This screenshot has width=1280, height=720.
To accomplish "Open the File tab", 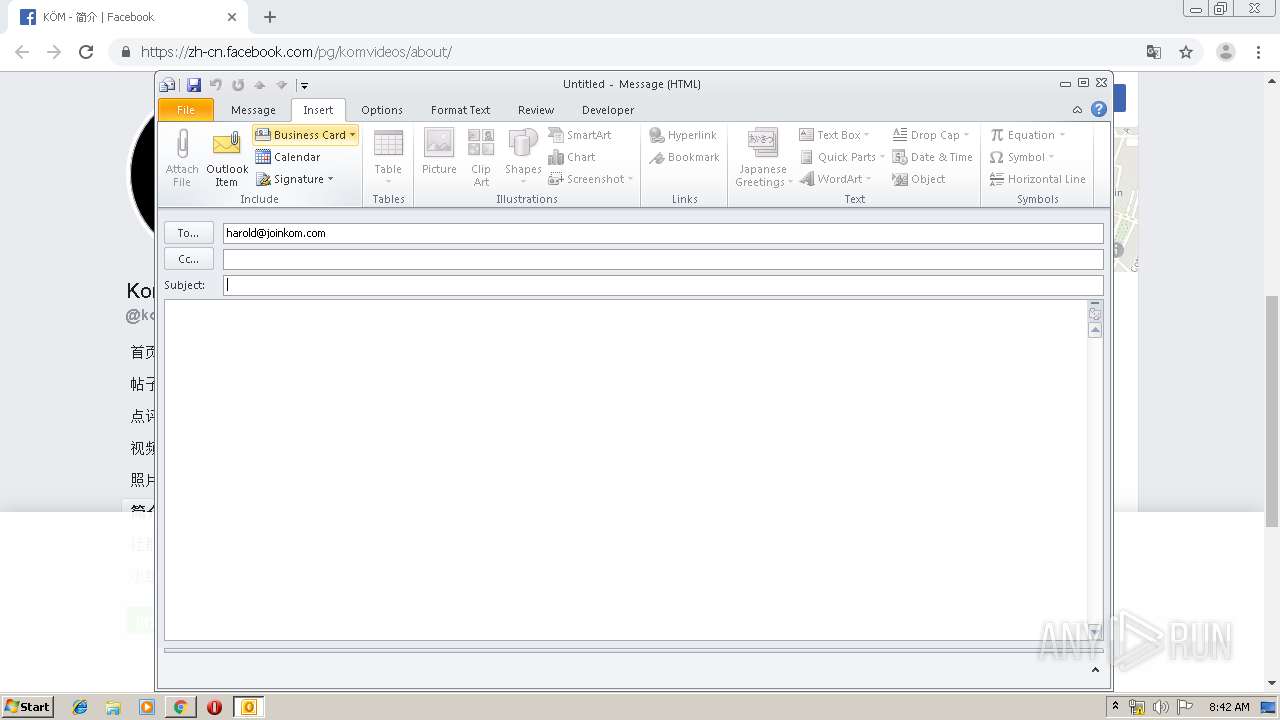I will pos(186,110).
